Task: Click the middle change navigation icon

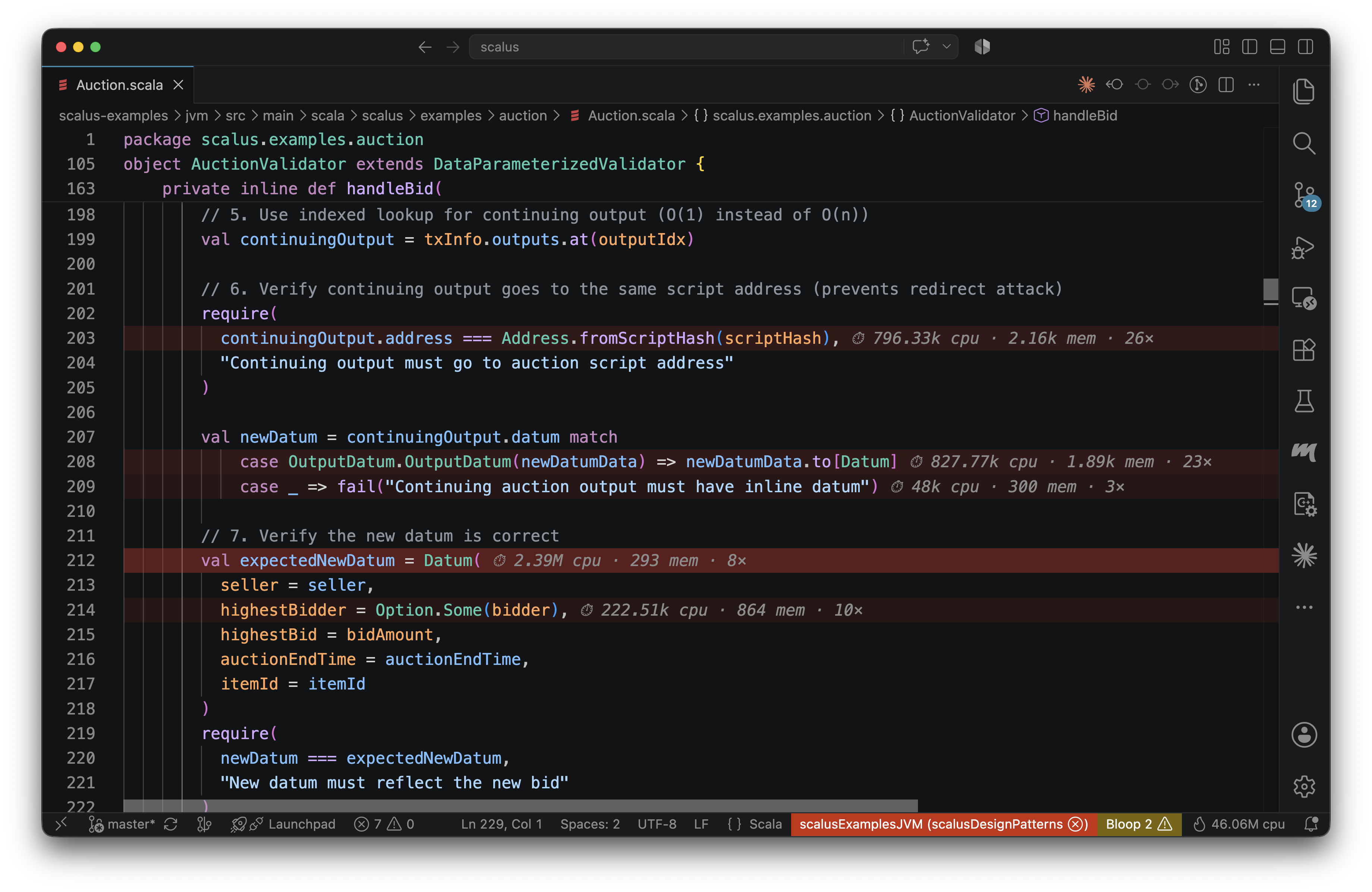Action: (1143, 85)
